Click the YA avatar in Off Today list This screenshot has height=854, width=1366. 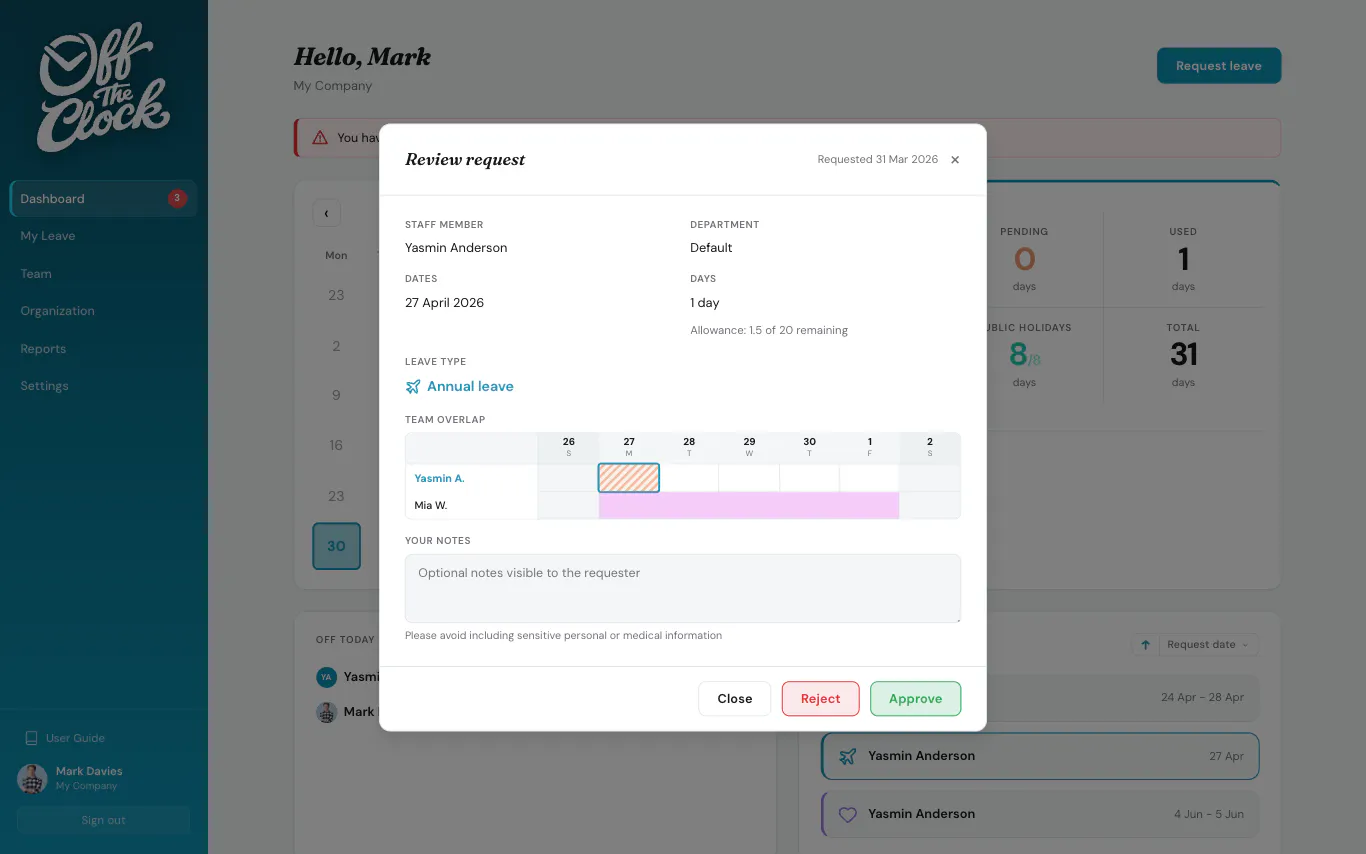(326, 677)
